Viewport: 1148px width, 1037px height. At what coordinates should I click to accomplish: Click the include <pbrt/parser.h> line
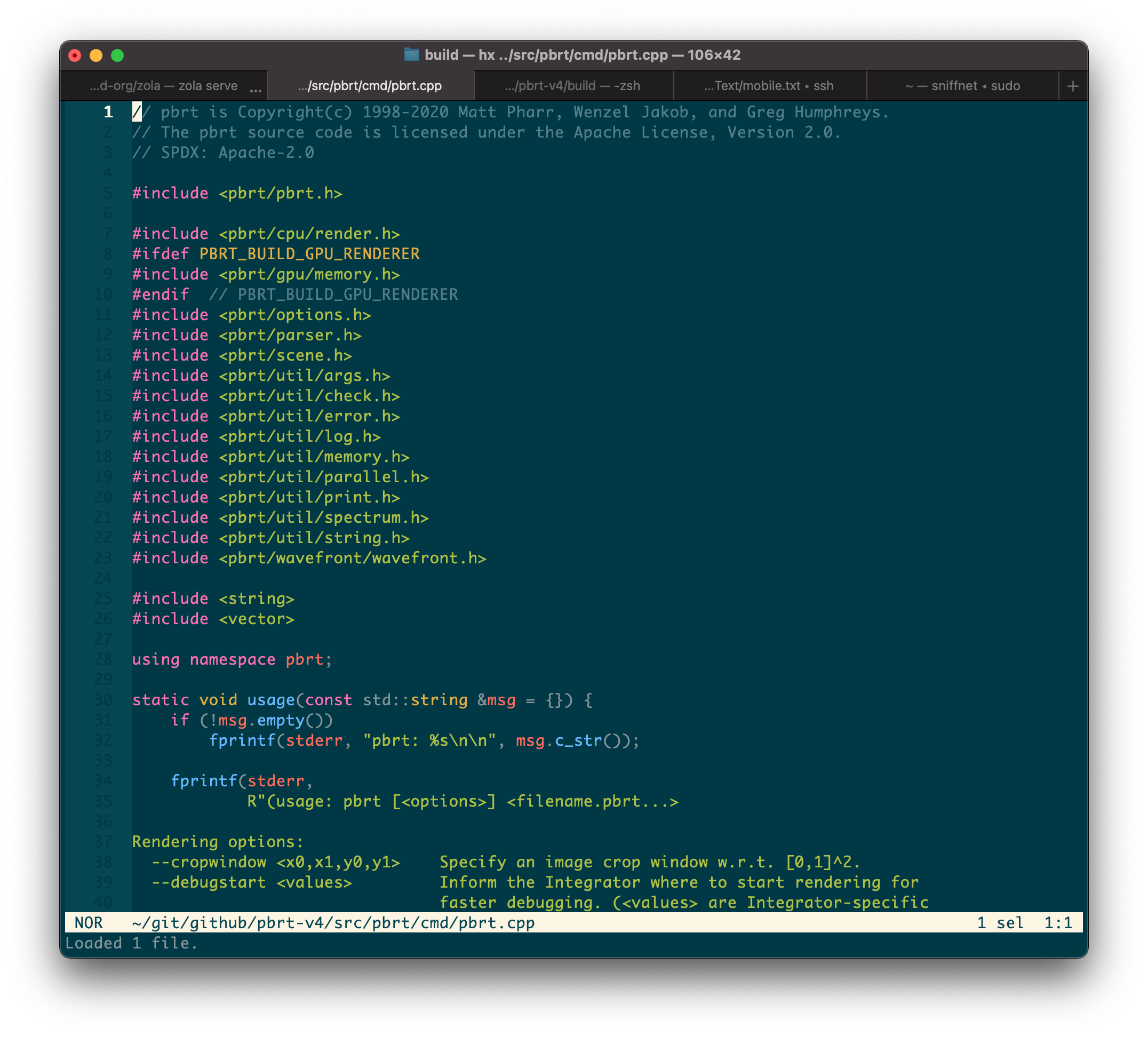tap(247, 335)
